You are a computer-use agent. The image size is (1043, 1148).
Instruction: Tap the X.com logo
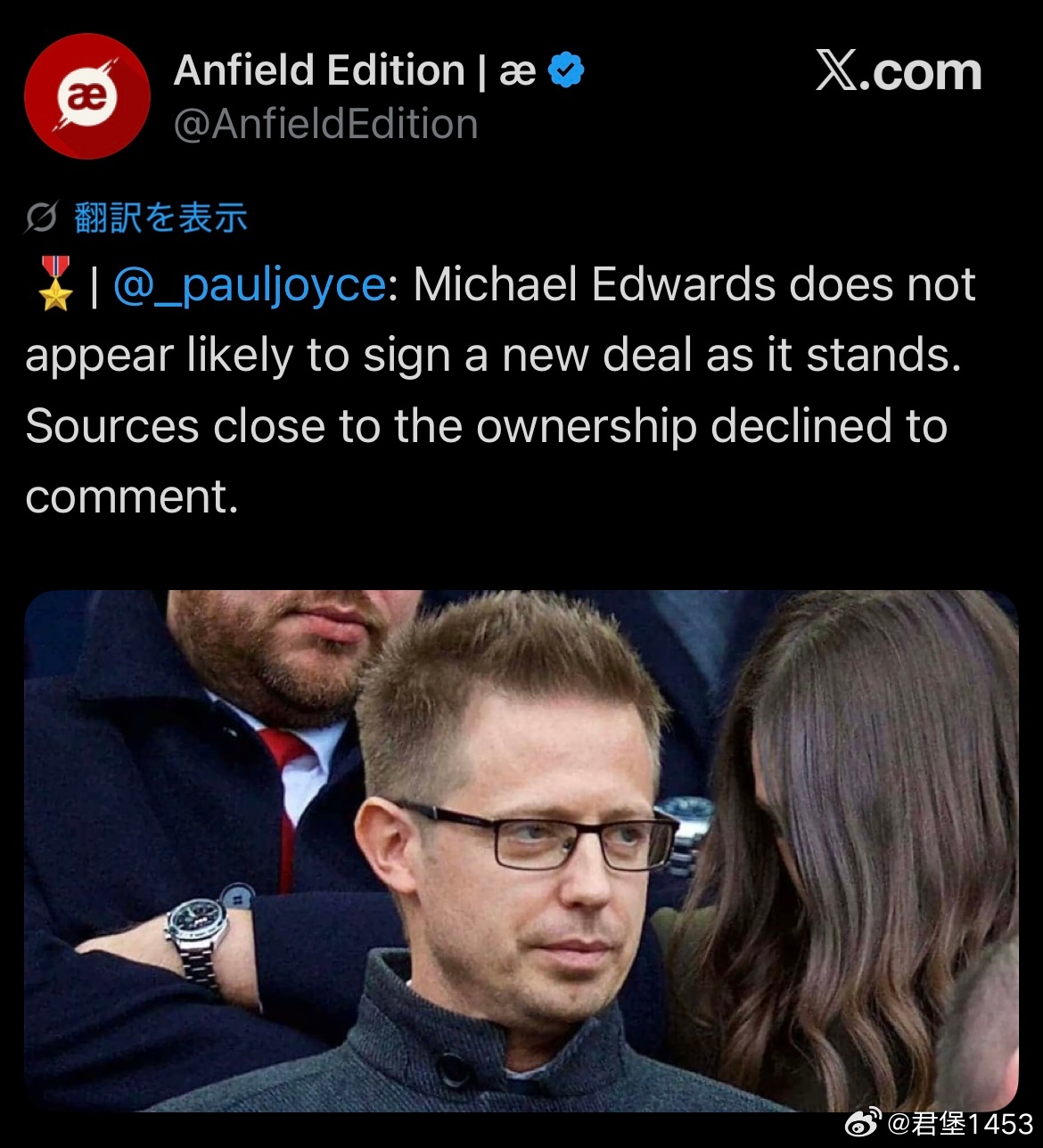pos(899,71)
